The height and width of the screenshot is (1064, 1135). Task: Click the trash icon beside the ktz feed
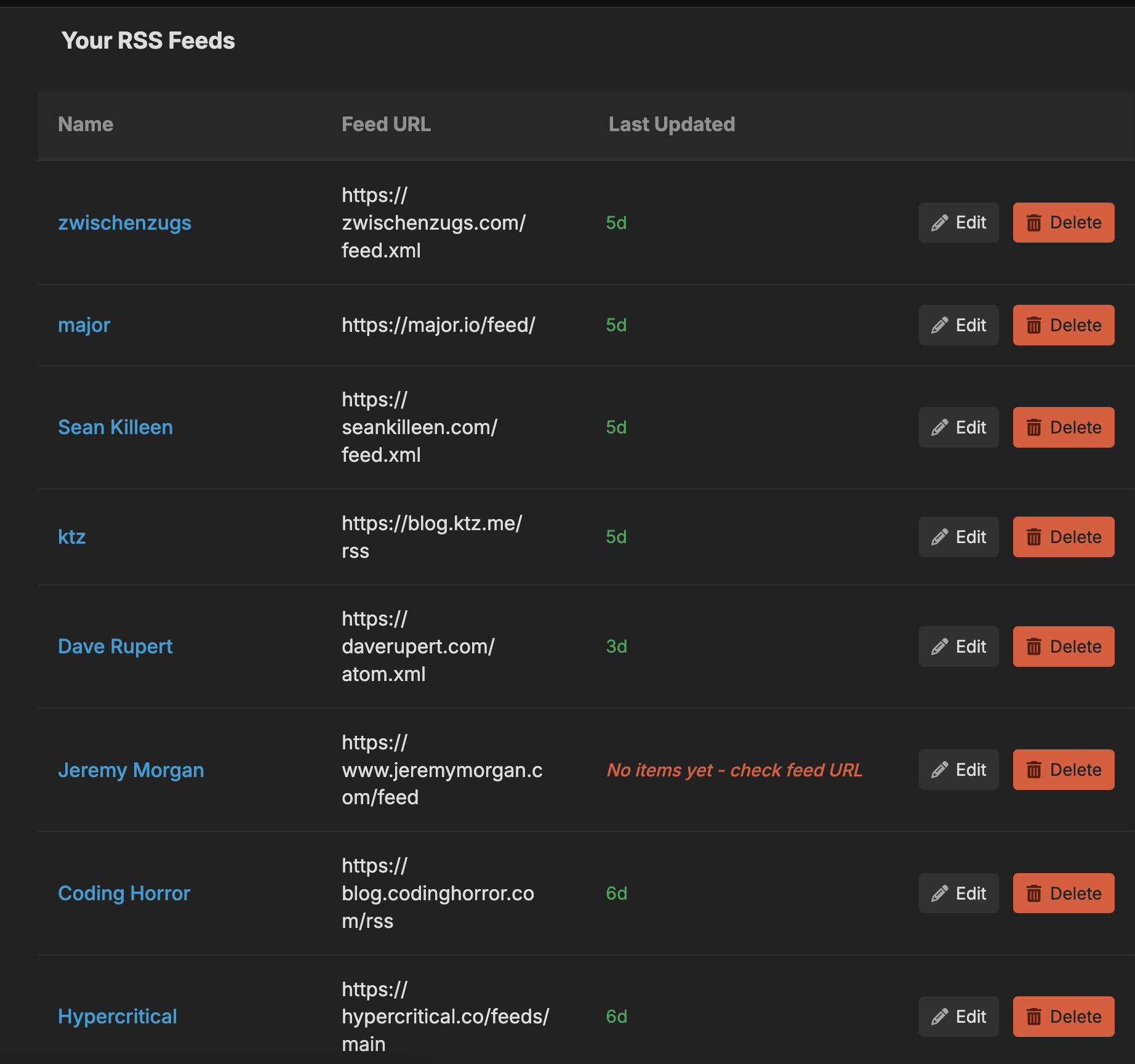(x=1035, y=536)
